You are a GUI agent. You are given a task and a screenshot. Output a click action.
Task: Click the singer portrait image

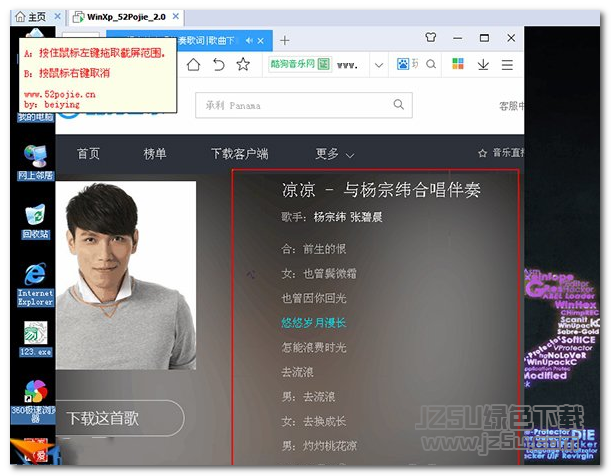pyautogui.click(x=126, y=275)
